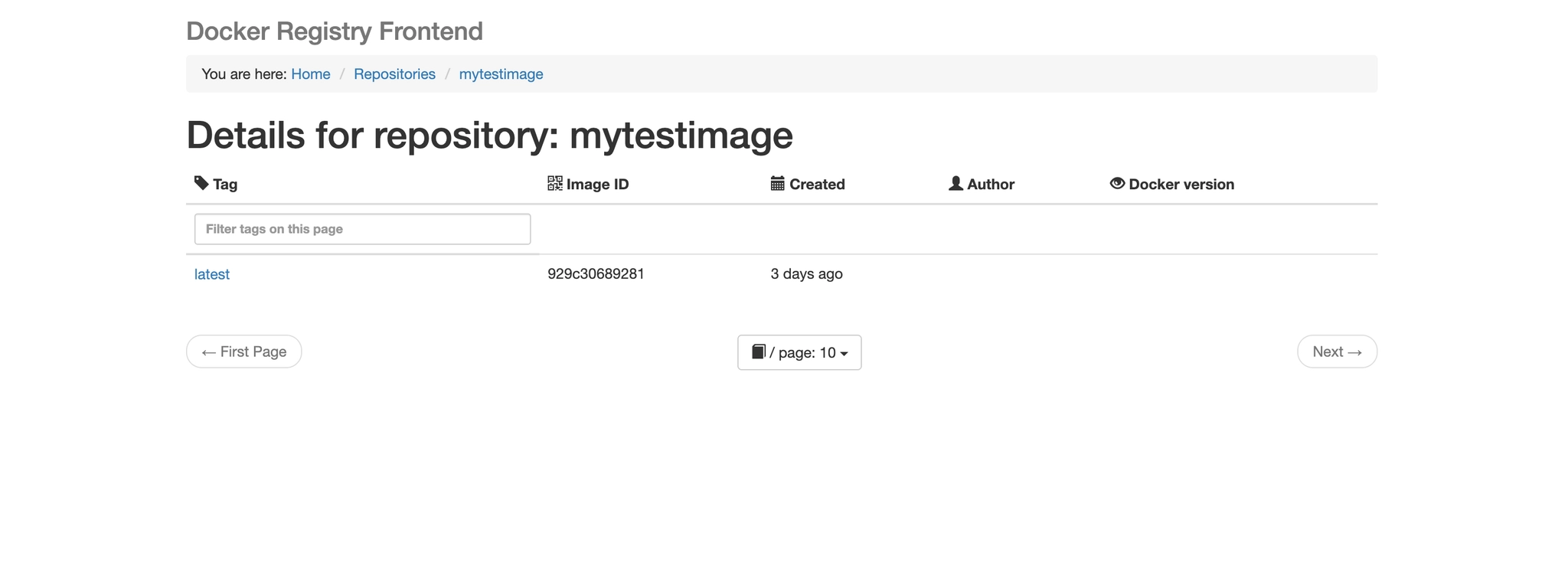The image size is (1568, 569).
Task: Click the image ID 929c30689281
Action: click(x=596, y=274)
